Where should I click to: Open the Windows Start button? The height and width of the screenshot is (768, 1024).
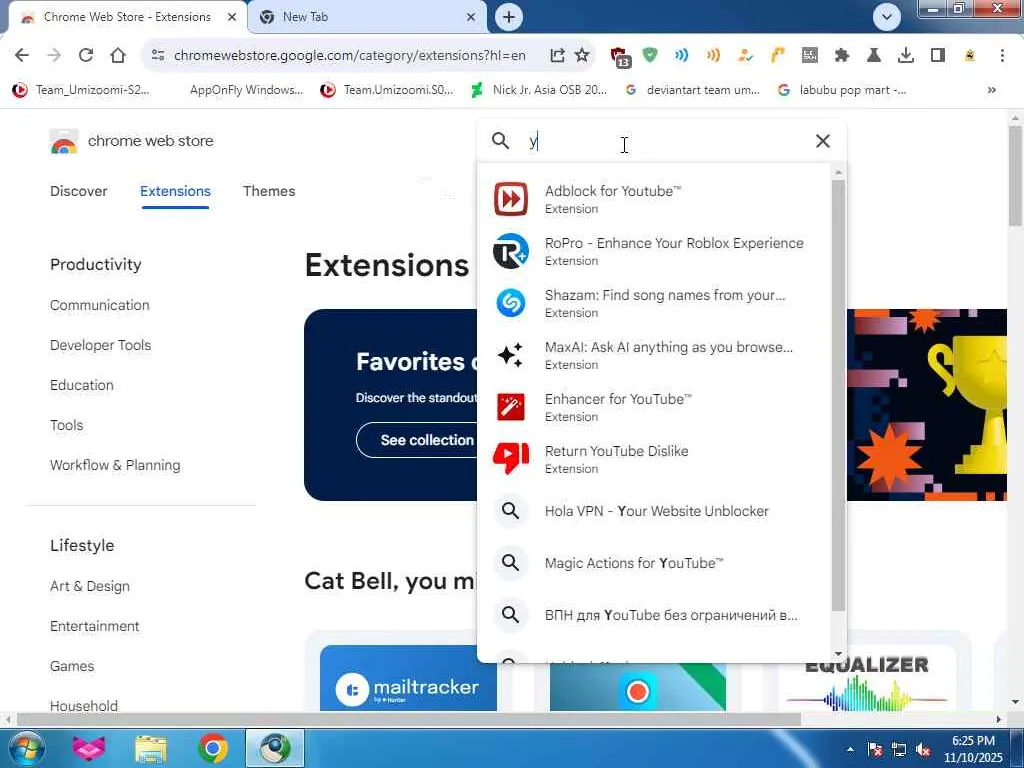[x=25, y=748]
